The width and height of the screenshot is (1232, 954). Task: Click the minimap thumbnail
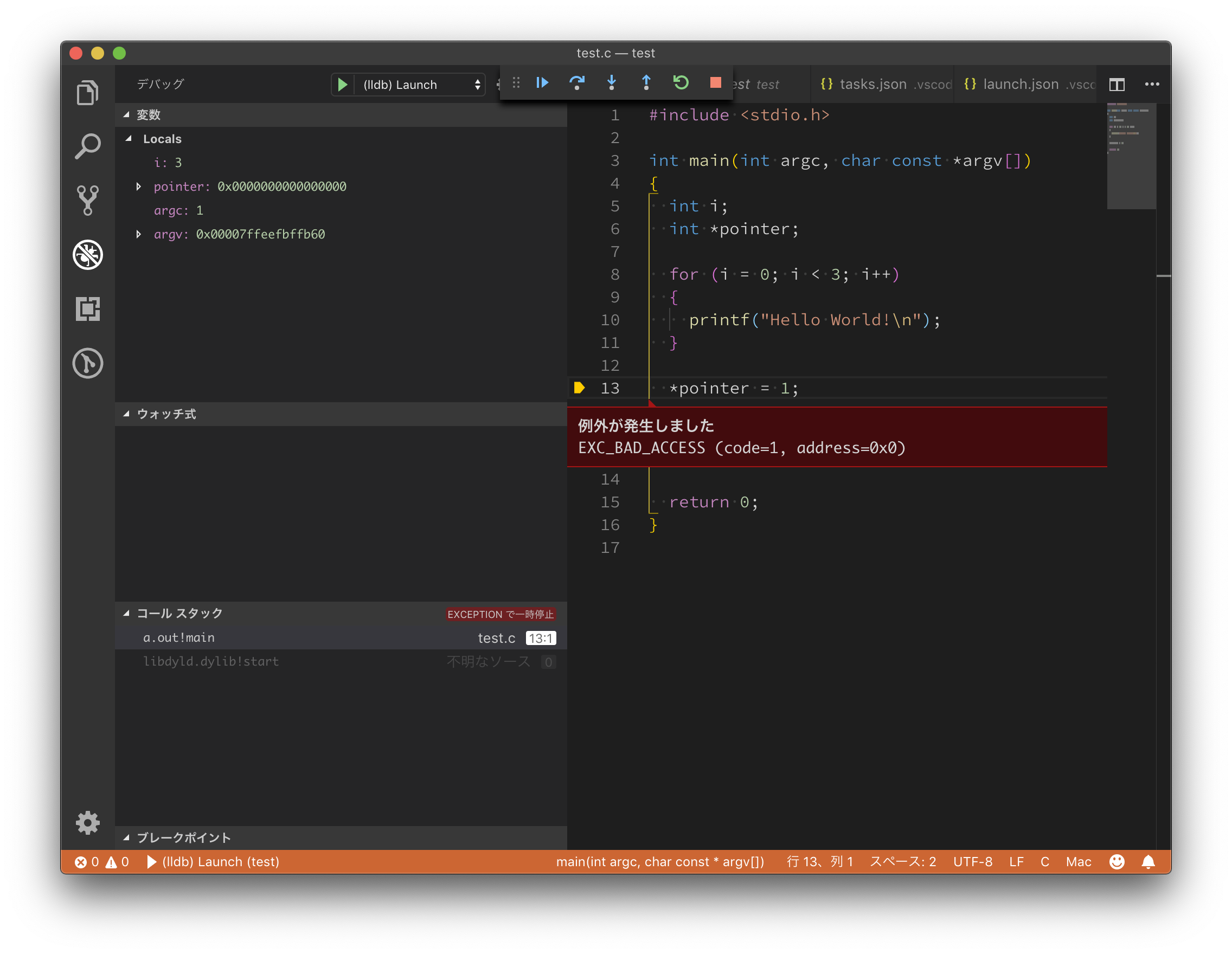click(1131, 155)
